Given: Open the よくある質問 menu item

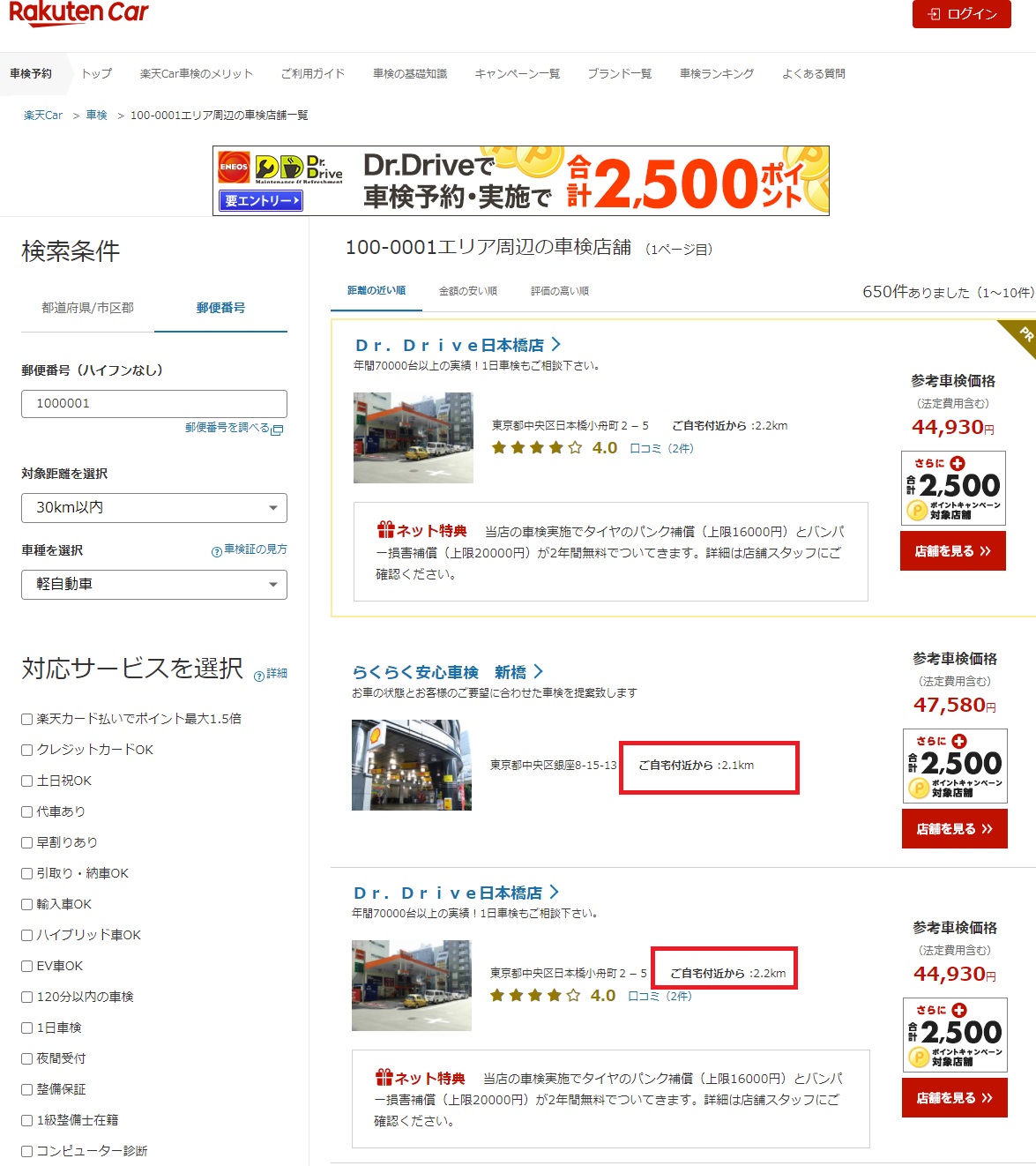Looking at the screenshot, I should 814,74.
